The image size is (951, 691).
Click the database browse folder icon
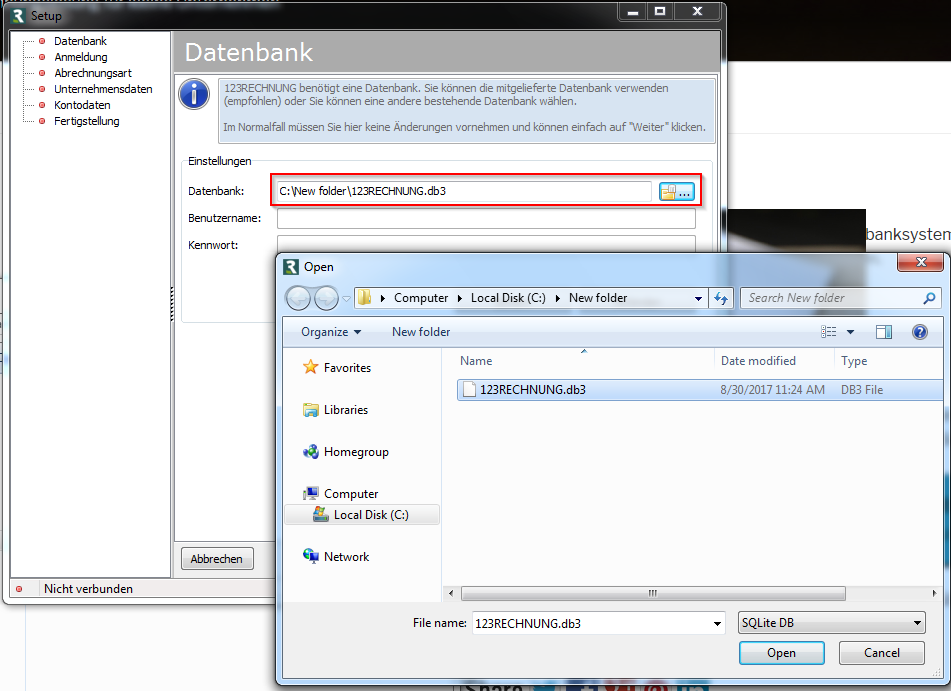676,192
